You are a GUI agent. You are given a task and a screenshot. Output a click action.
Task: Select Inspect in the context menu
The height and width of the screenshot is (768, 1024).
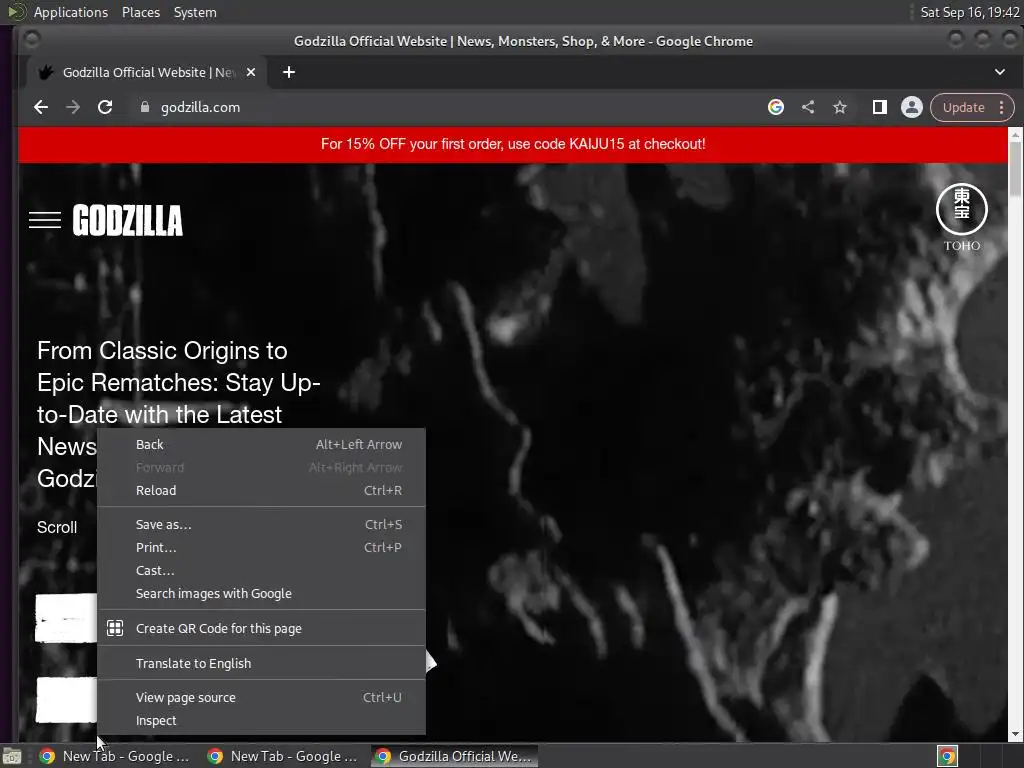pos(261,720)
